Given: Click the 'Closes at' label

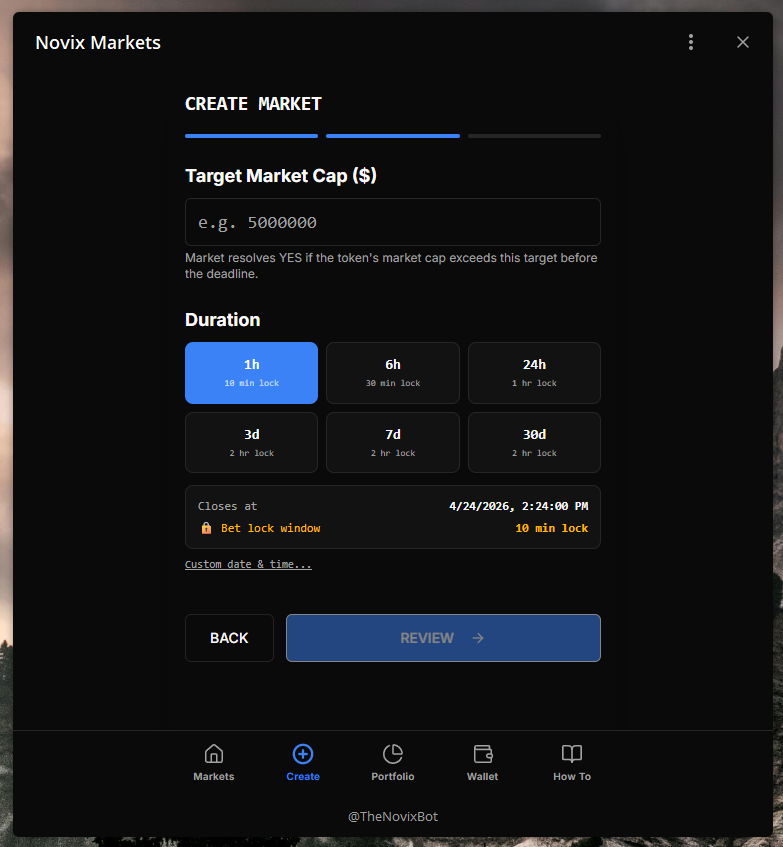Looking at the screenshot, I should 227,506.
